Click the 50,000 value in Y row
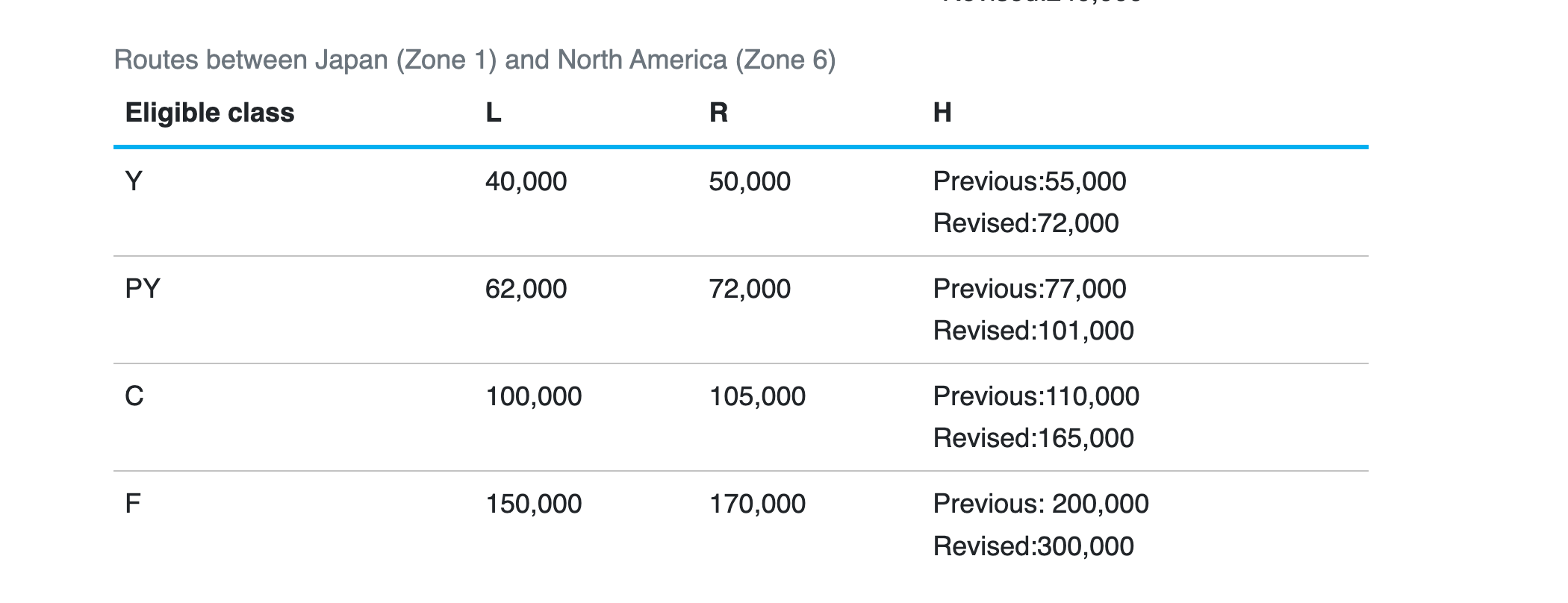The width and height of the screenshot is (1568, 603). [750, 181]
